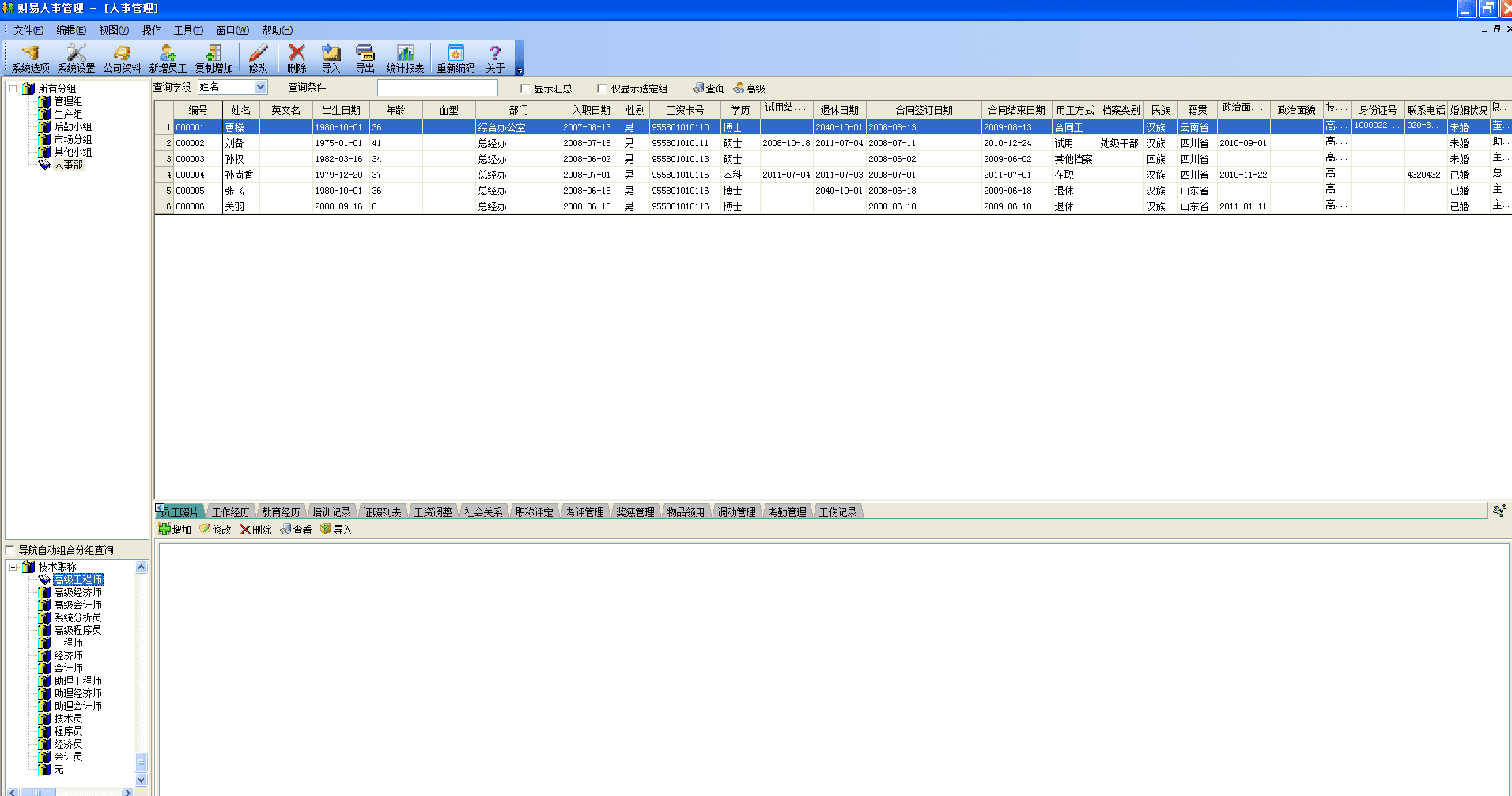This screenshot has width=1512, height=796.
Task: Open the 工具 menu
Action: (188, 30)
